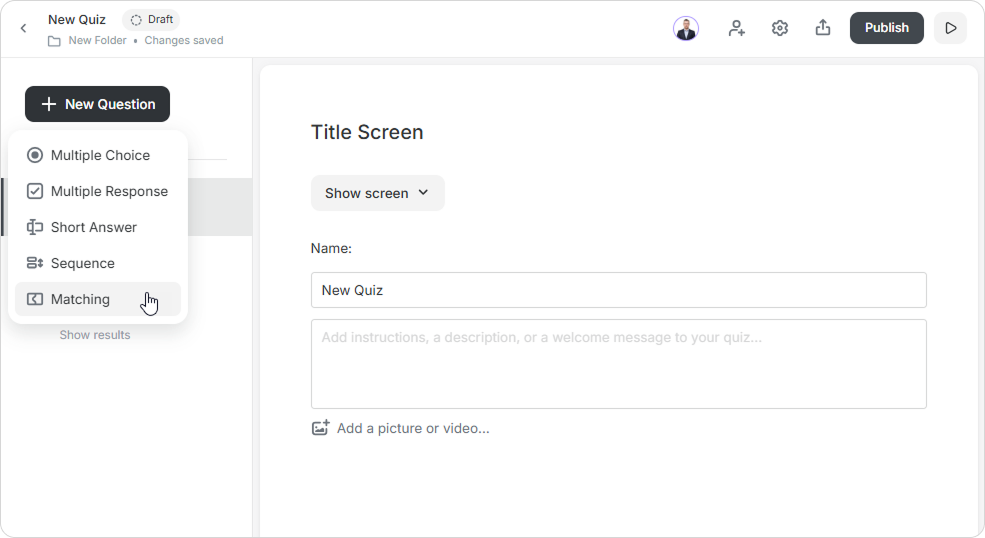Click the New Folder icon
This screenshot has width=985, height=538.
[x=55, y=41]
